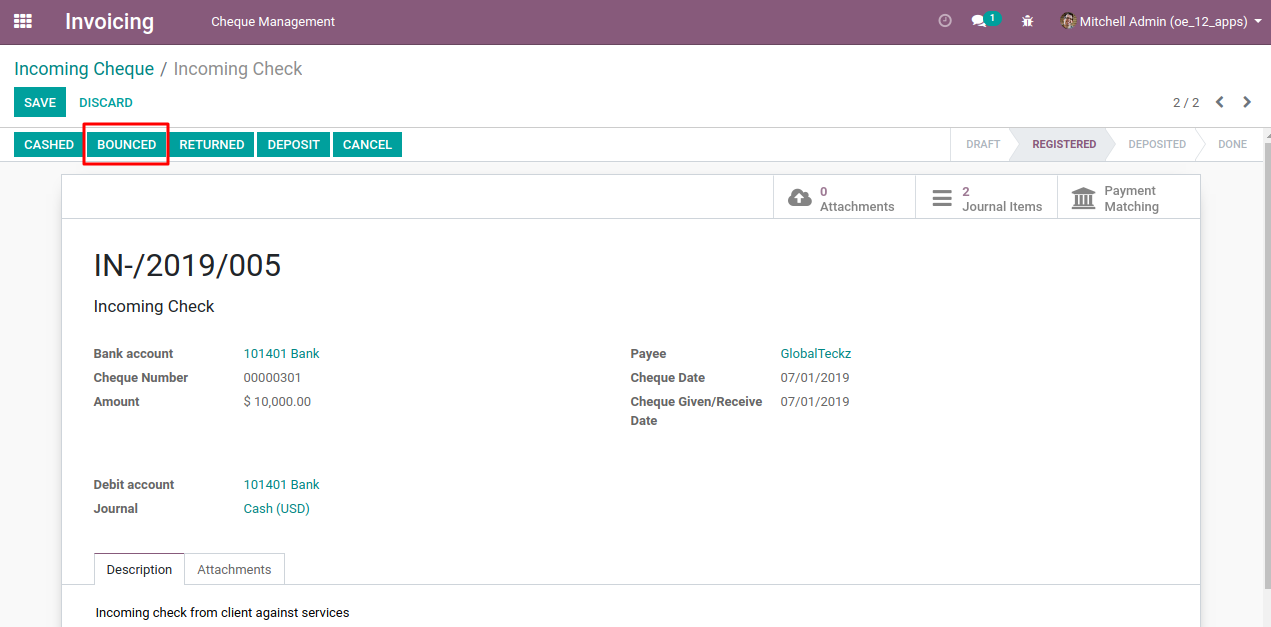Click the Cheque Date value 07/01/2019
Viewport: 1271px width, 627px height.
pyautogui.click(x=815, y=378)
